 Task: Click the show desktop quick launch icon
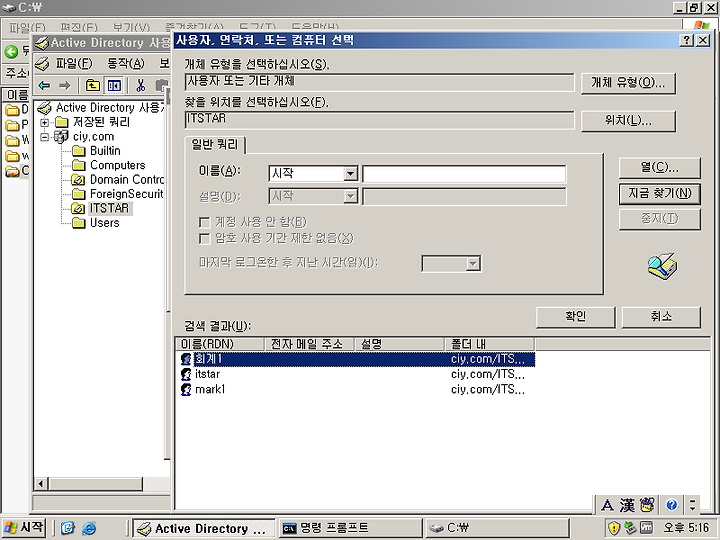tap(68, 528)
